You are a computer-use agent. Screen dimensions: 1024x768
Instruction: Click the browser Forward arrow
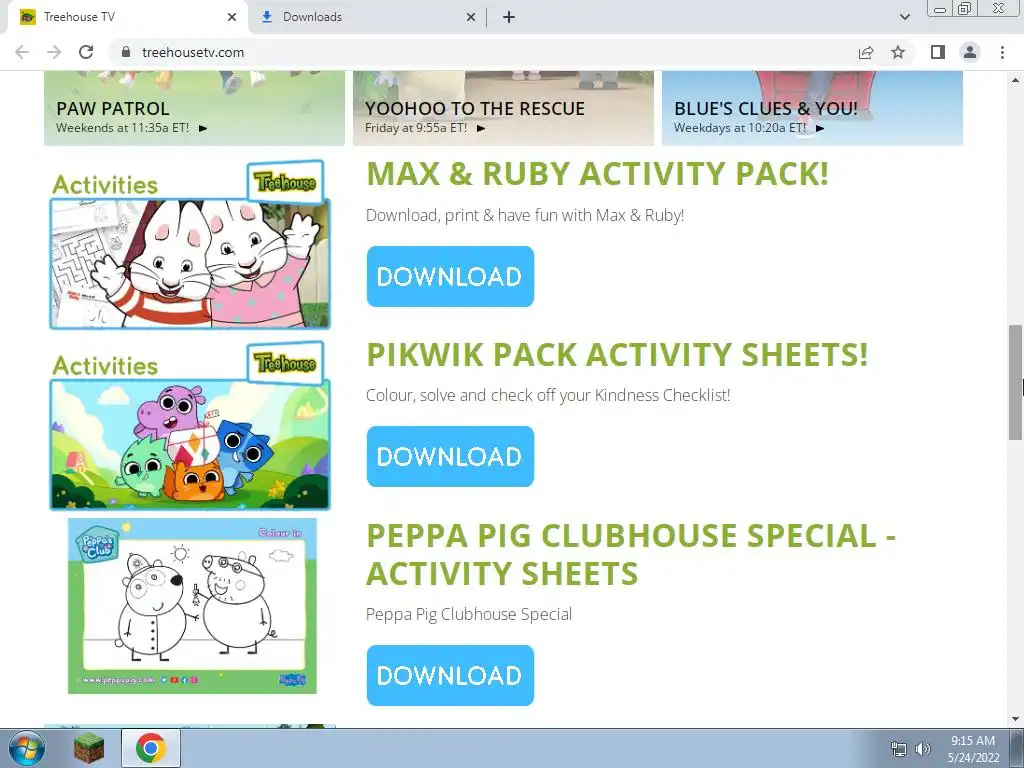pyautogui.click(x=54, y=52)
